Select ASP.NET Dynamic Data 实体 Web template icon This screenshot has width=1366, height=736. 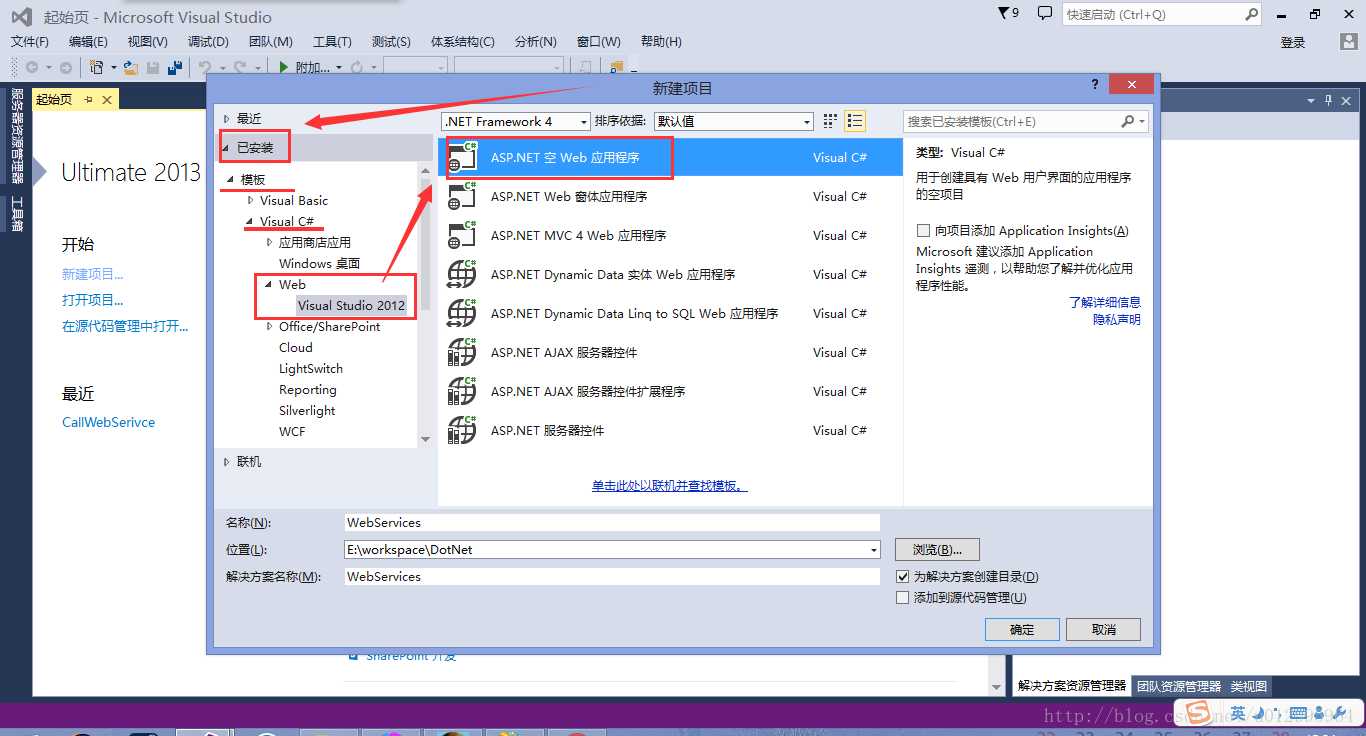(462, 274)
